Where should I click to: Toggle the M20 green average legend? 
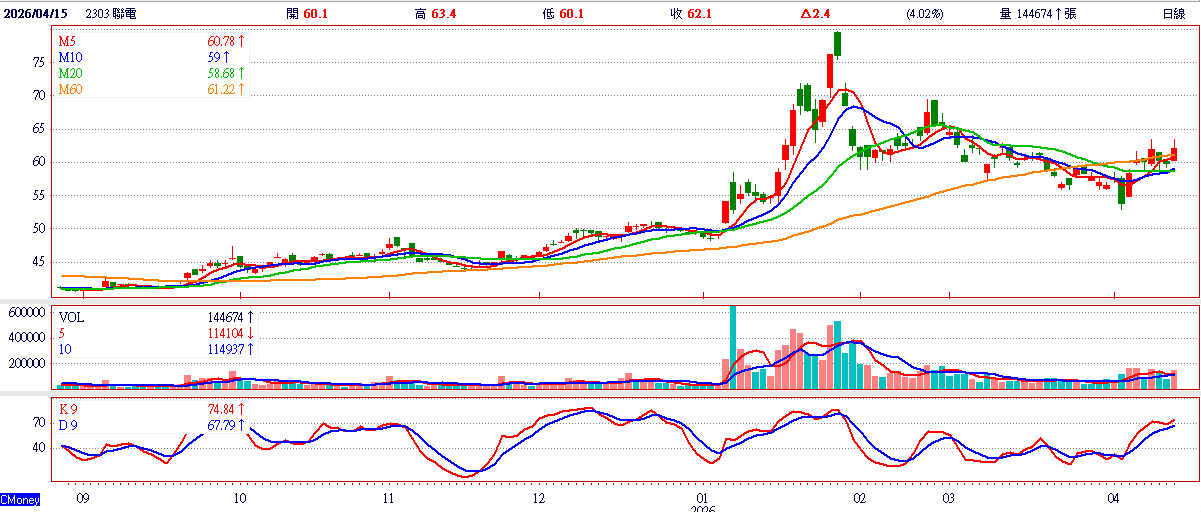tap(70, 74)
